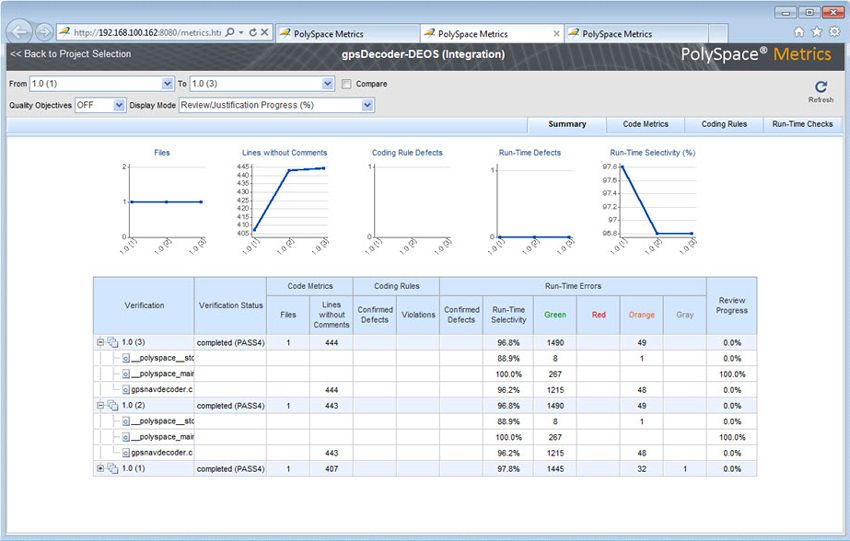Click gpsnavdecoder.c file icon under 1.0 (3)

[125, 390]
